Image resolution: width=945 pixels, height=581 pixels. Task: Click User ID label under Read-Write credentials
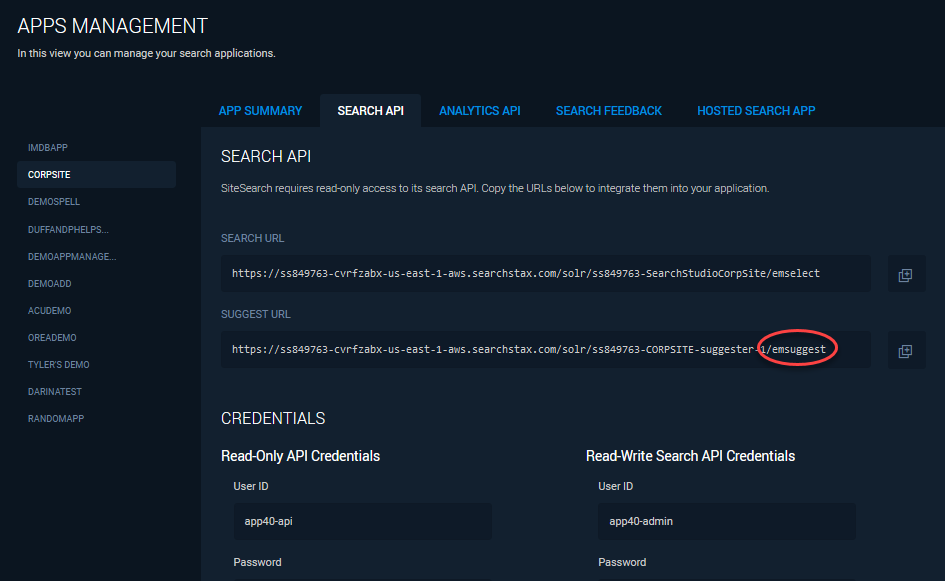tap(615, 486)
